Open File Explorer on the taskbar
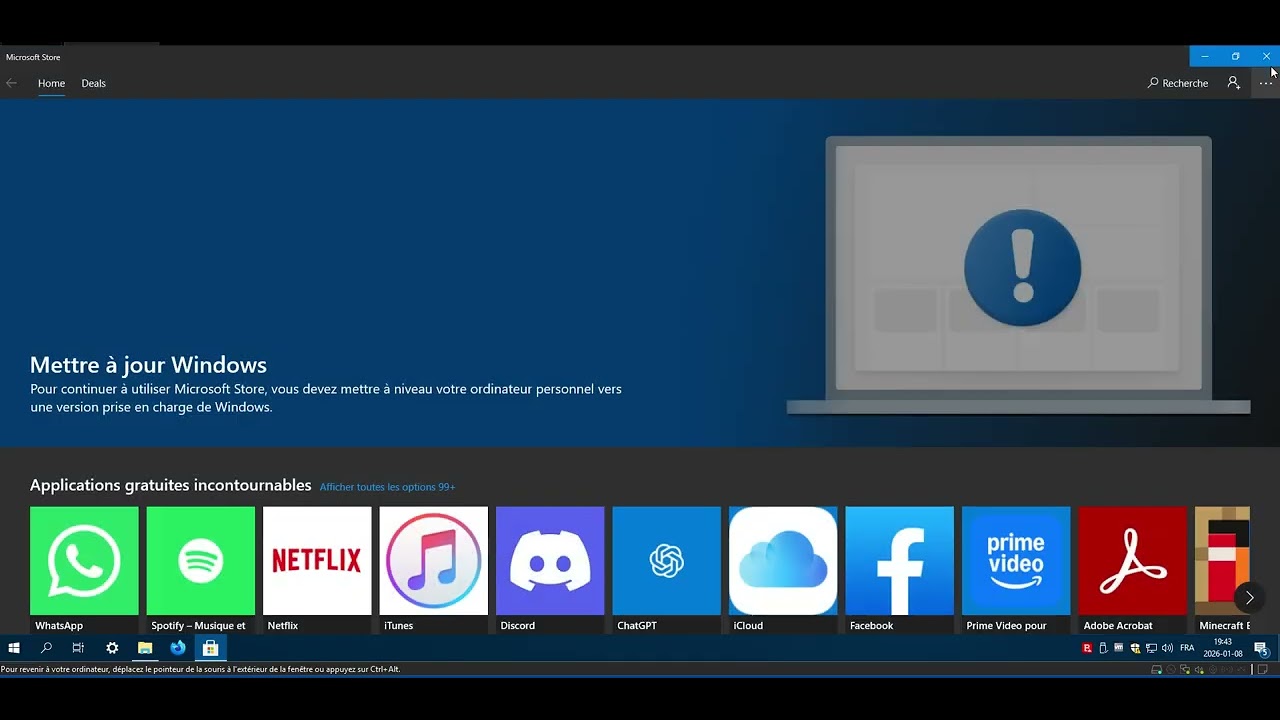1280x720 pixels. pyautogui.click(x=145, y=648)
